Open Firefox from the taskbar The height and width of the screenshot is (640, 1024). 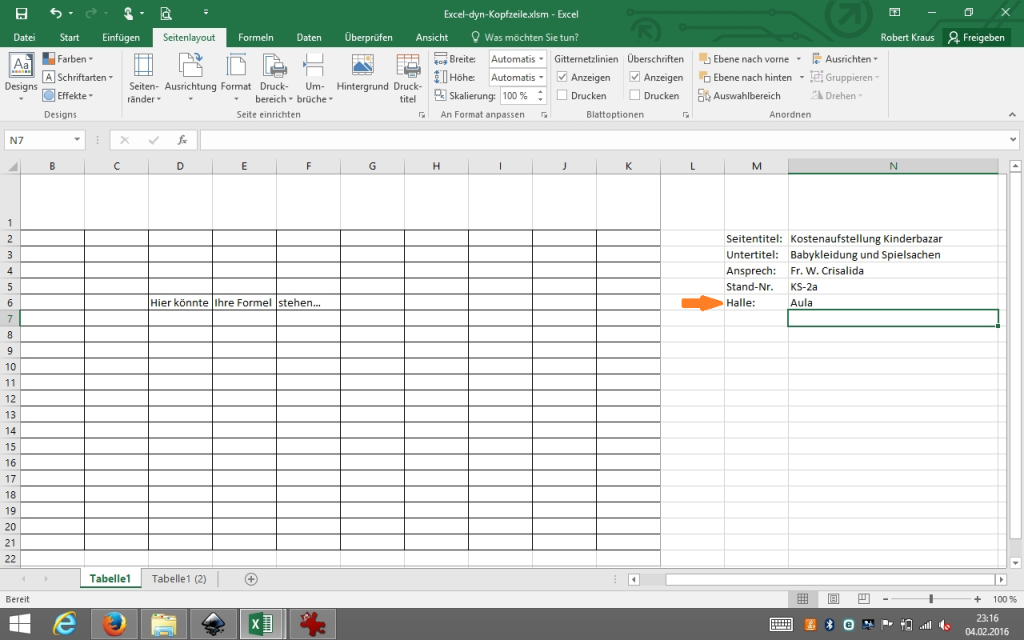pos(114,624)
